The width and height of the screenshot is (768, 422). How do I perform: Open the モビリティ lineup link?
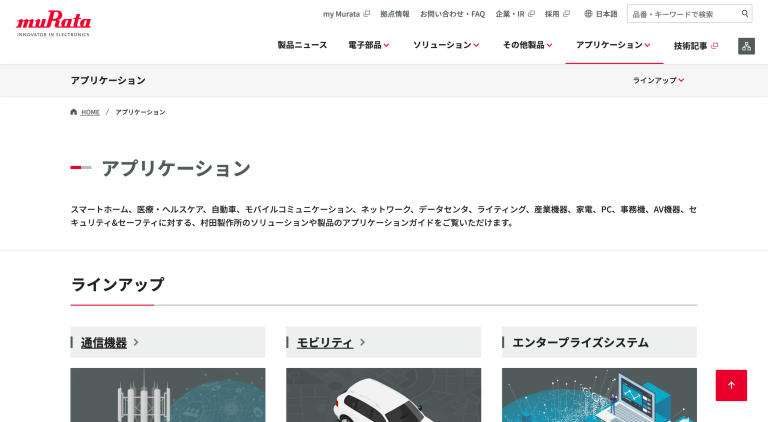pyautogui.click(x=325, y=343)
